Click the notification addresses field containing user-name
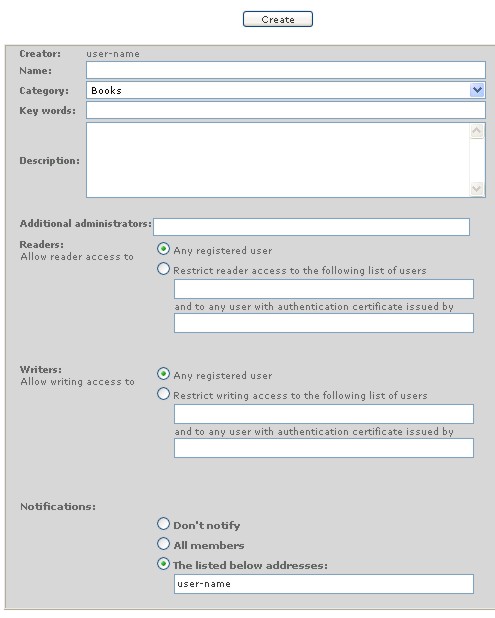The width and height of the screenshot is (495, 618). 324,584
